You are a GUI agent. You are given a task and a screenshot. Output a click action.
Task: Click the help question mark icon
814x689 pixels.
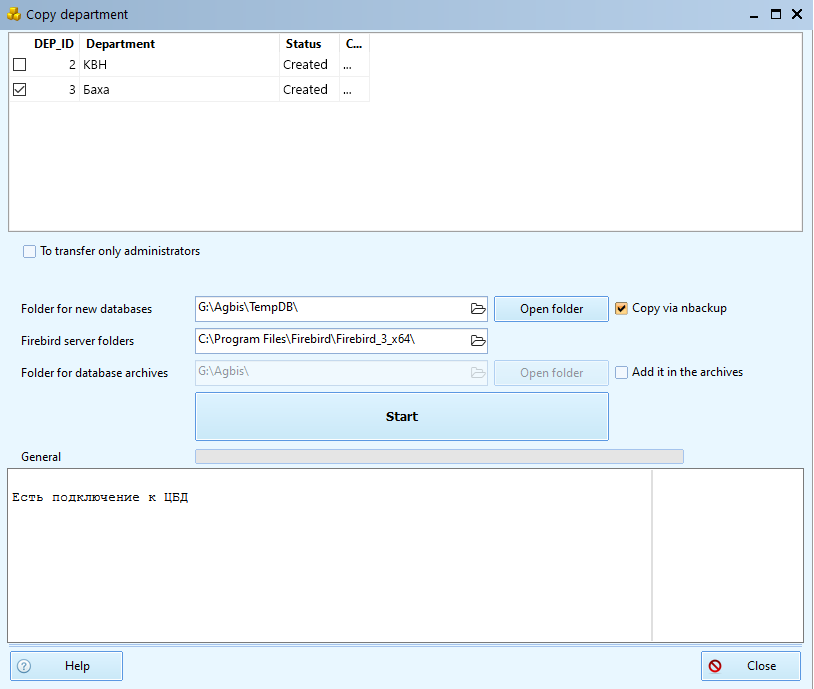[24, 666]
